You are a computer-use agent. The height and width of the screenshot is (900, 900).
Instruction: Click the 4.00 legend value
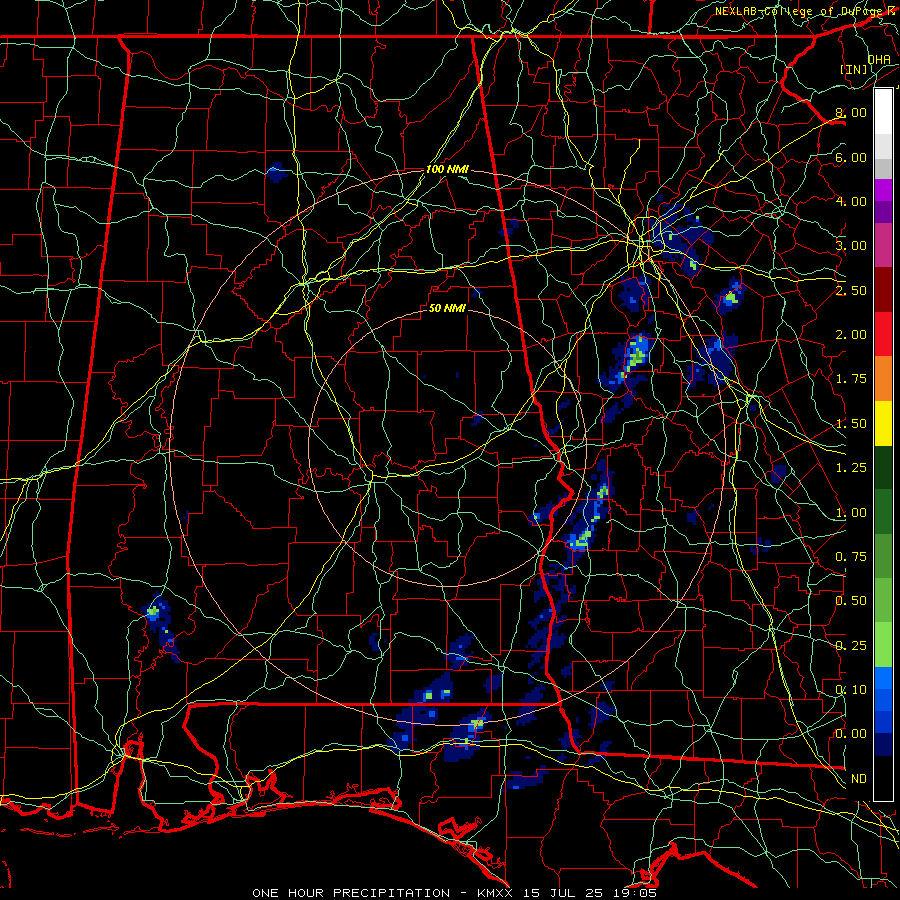(x=851, y=201)
